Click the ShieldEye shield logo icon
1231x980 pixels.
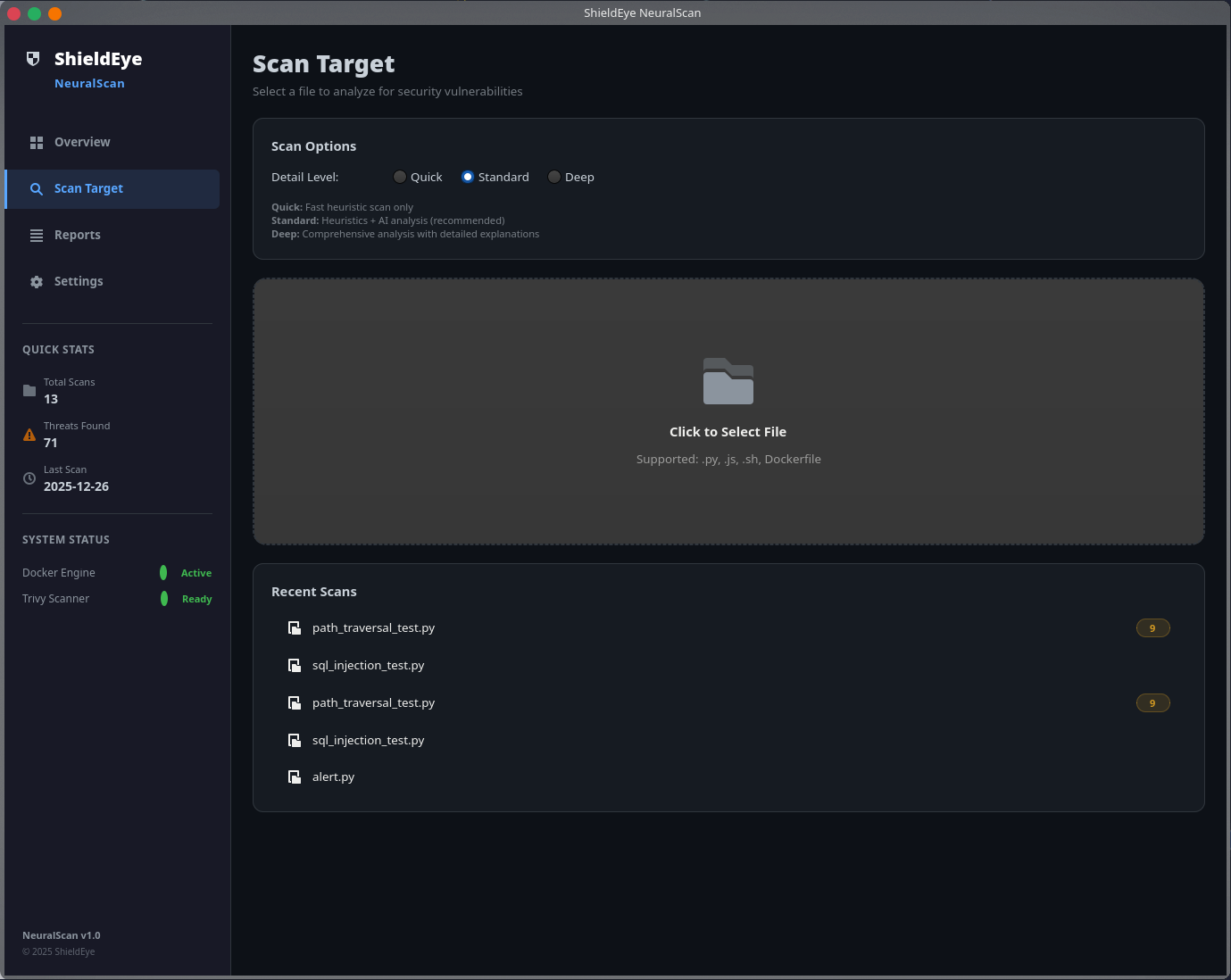point(33,59)
